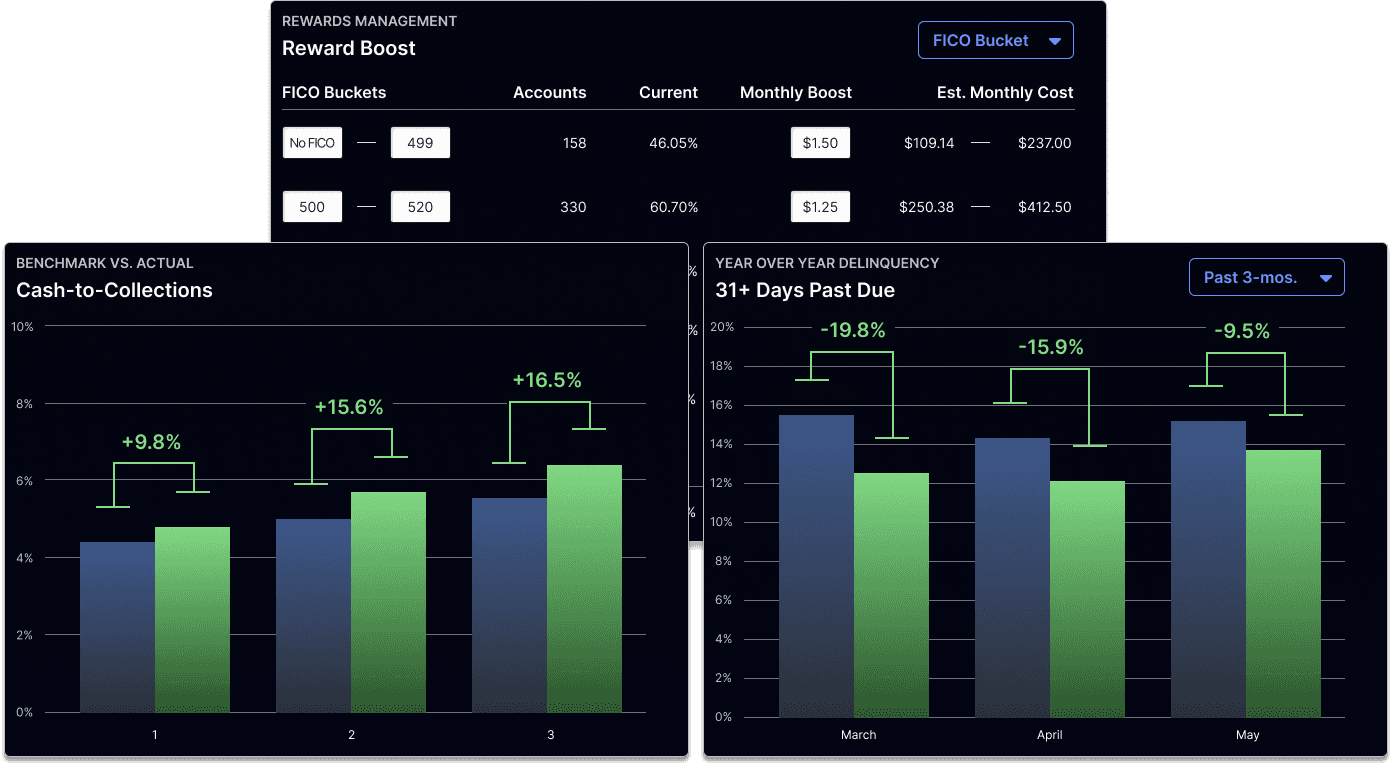This screenshot has height=765, width=1392.
Task: Click the 158 accounts value
Action: point(574,143)
